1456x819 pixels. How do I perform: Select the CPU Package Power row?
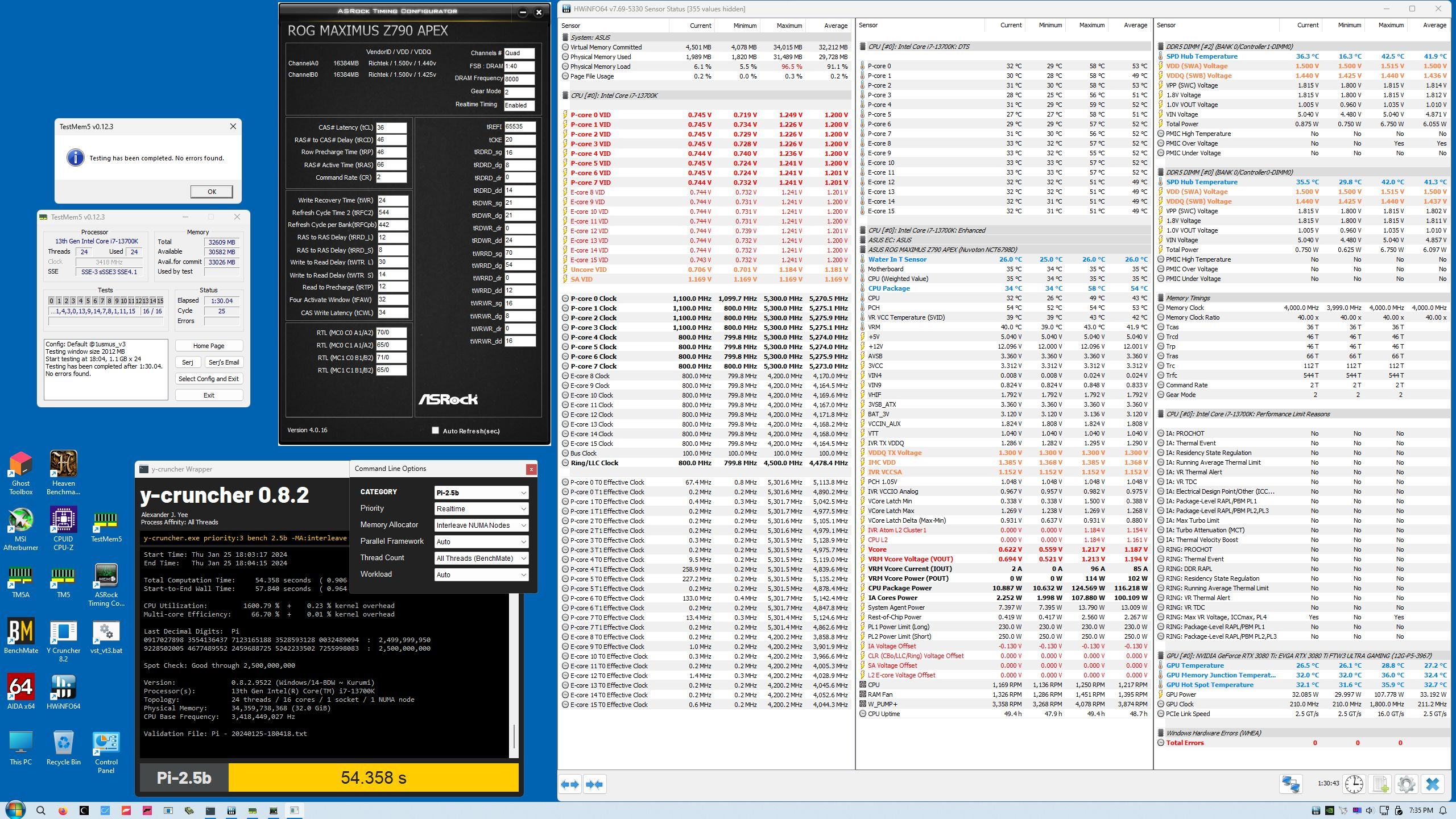click(1004, 588)
